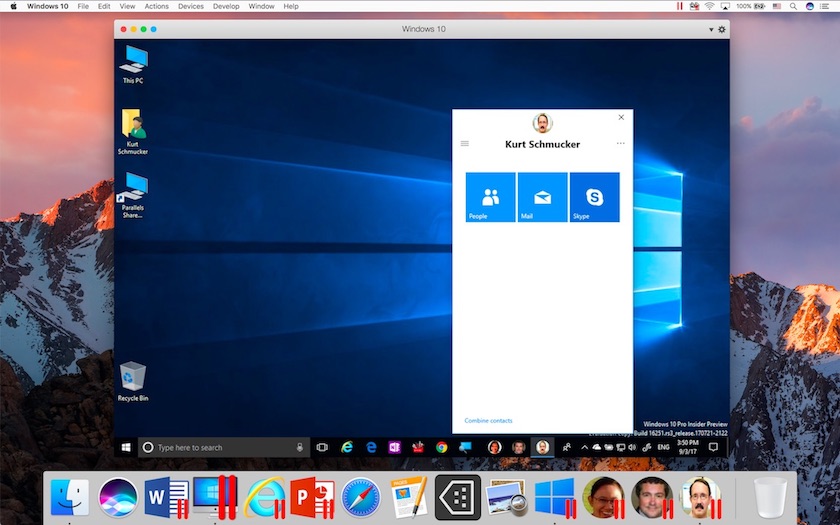Screen dimensions: 840x525
Task: Launch the Skype tile in contact card
Action: point(595,197)
